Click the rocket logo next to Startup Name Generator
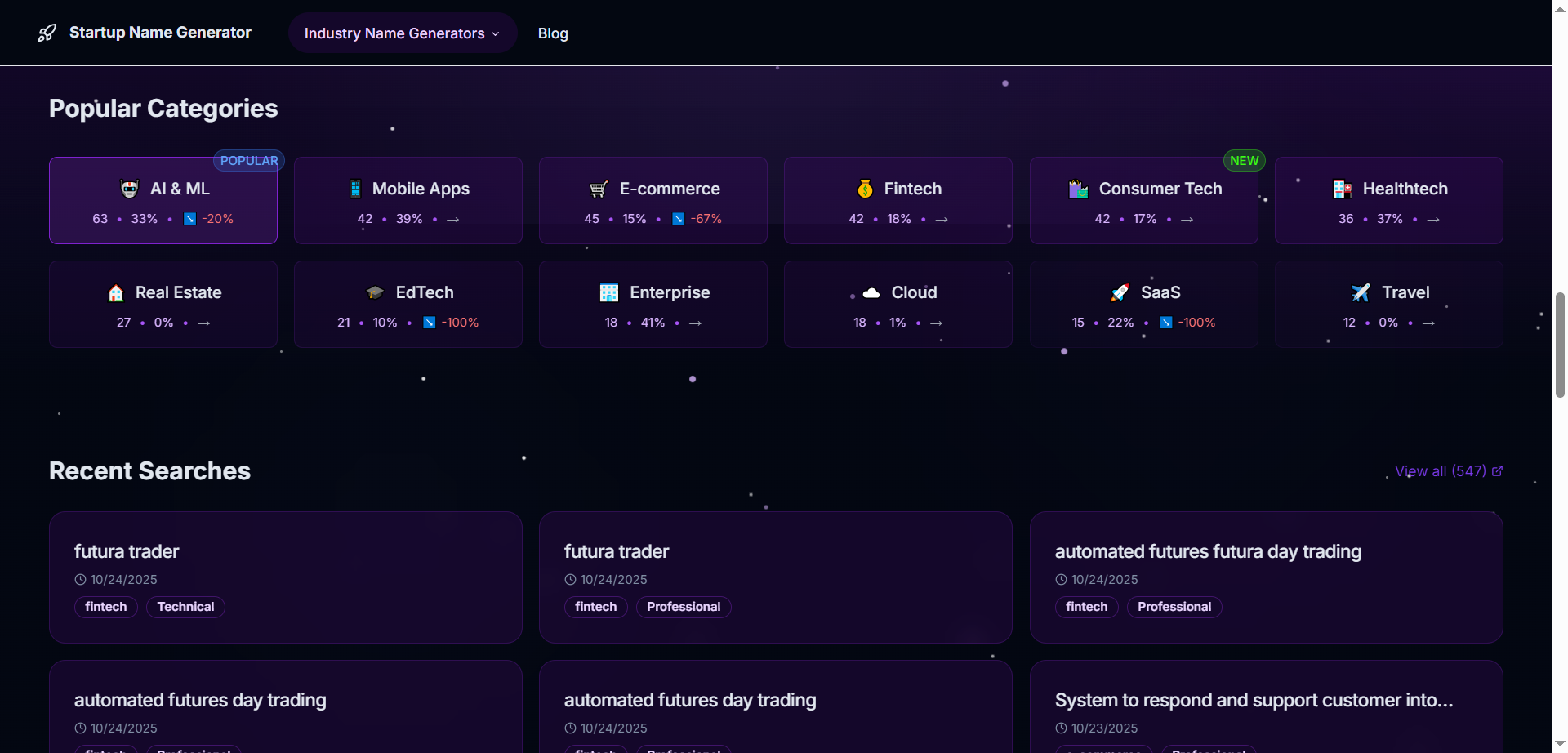This screenshot has height=753, width=1568. pos(47,32)
